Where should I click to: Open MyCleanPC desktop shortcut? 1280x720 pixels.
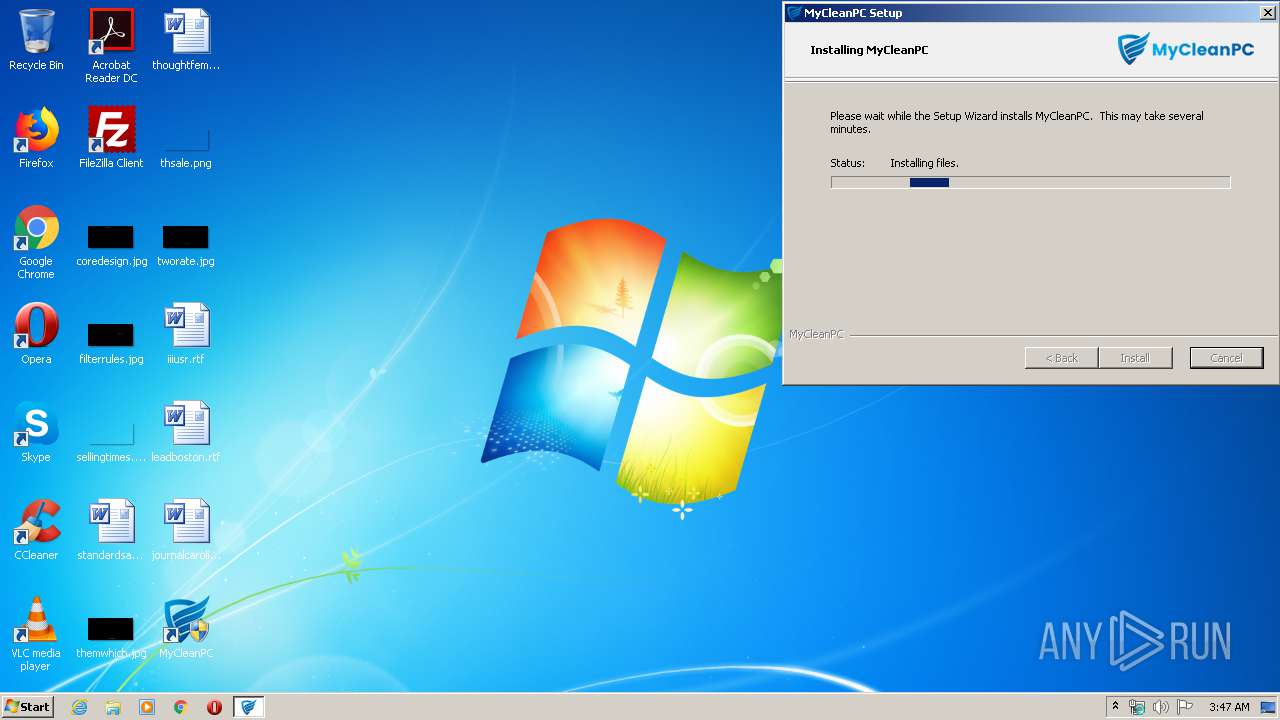186,628
